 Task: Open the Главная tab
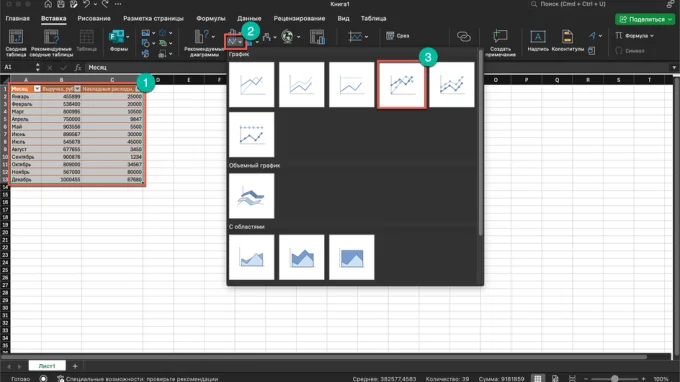(18, 19)
